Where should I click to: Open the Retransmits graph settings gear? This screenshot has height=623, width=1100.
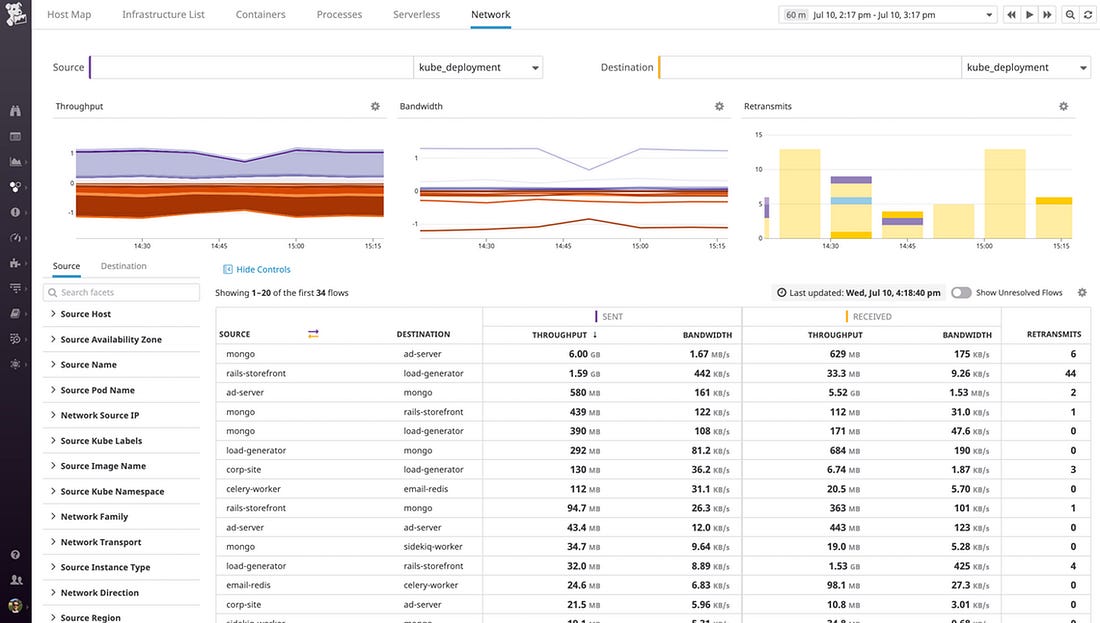coord(1064,107)
